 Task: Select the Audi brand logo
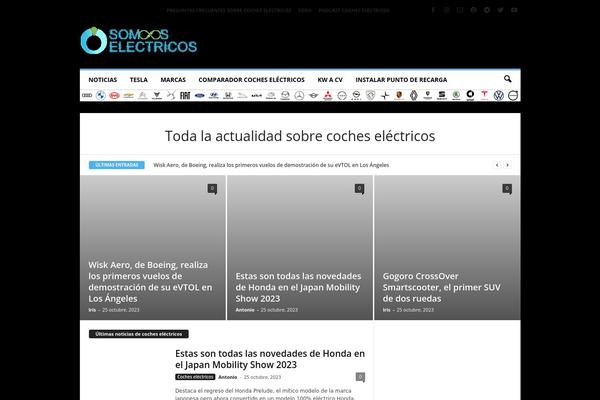87,95
